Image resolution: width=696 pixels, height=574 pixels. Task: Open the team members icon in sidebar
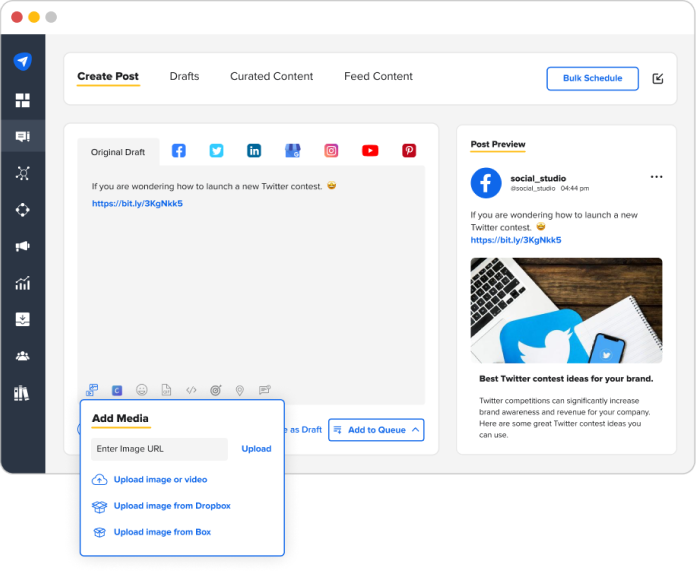click(23, 356)
